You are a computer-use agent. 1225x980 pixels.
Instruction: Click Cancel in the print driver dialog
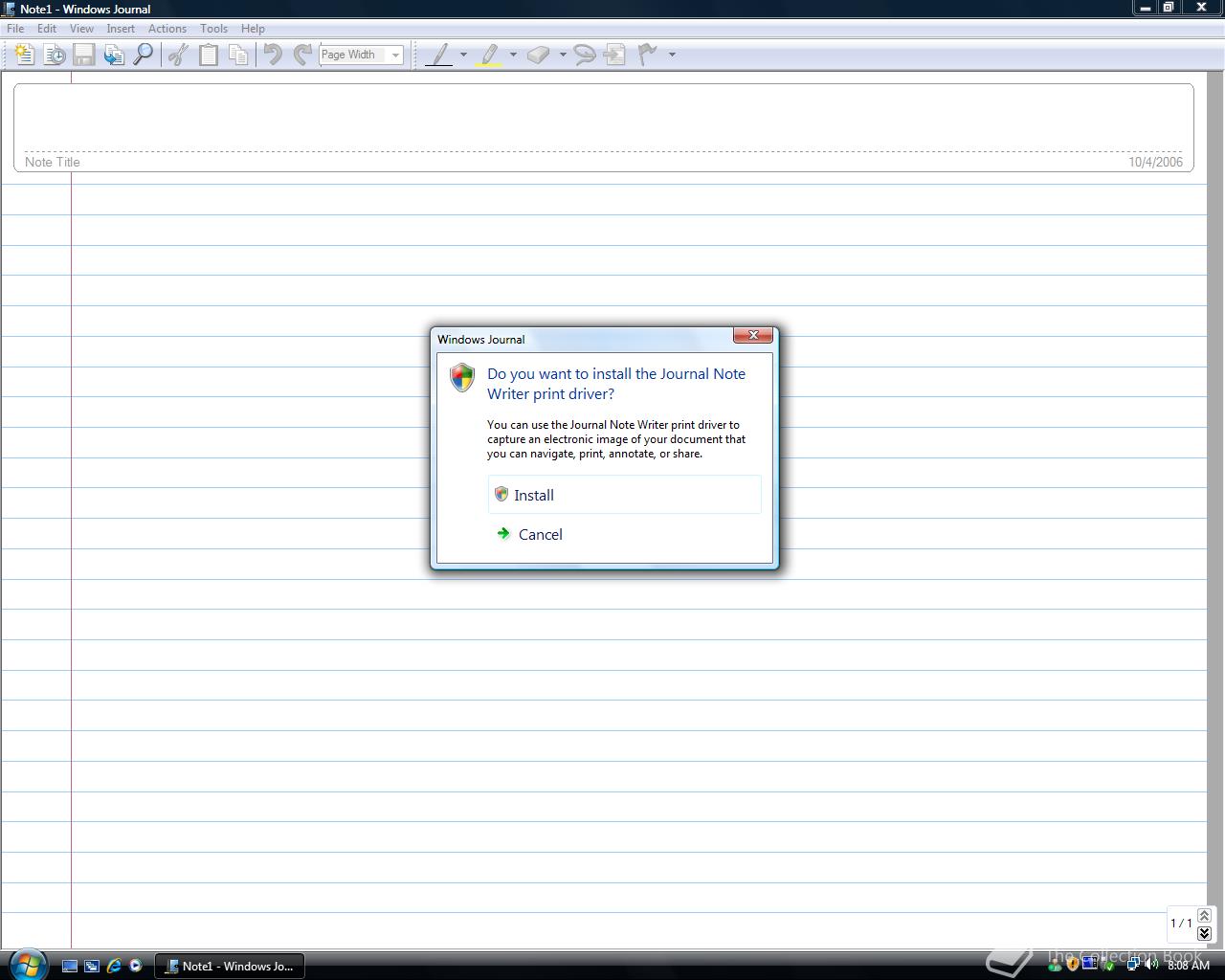[x=625, y=534]
